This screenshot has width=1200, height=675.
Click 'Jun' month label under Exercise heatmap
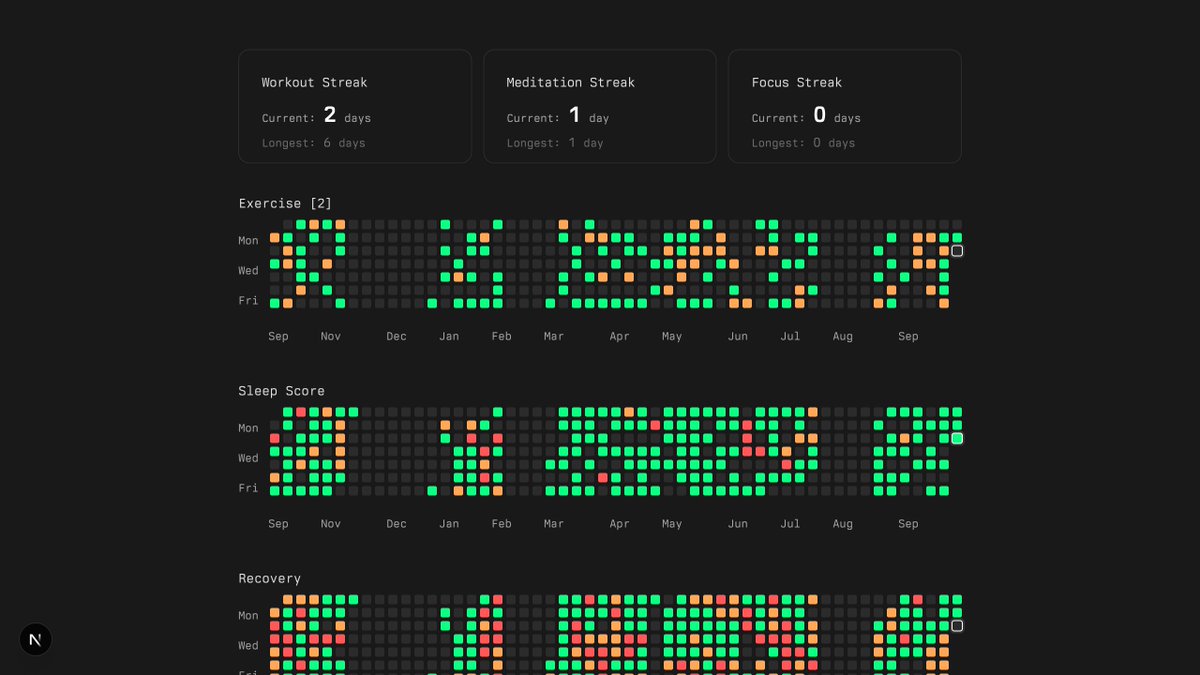coord(738,336)
